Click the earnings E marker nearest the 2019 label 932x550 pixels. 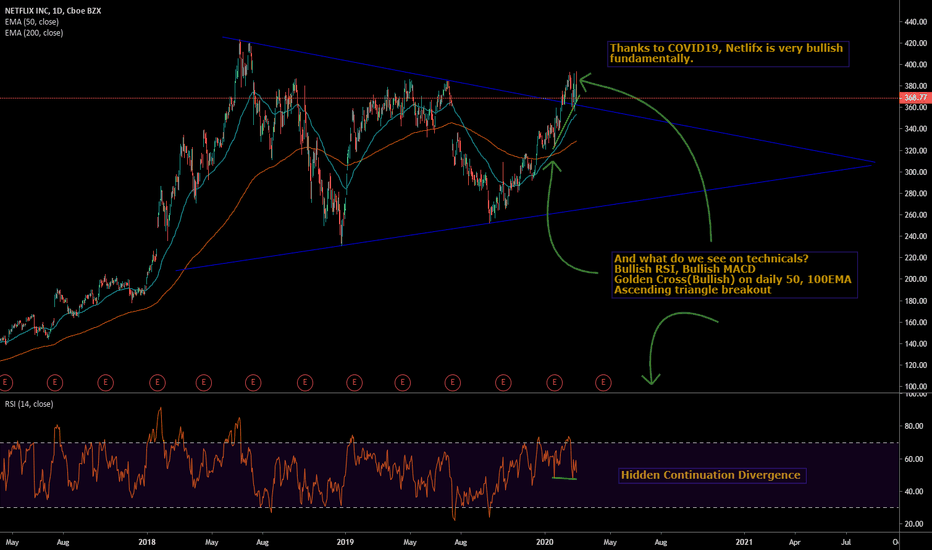(354, 382)
